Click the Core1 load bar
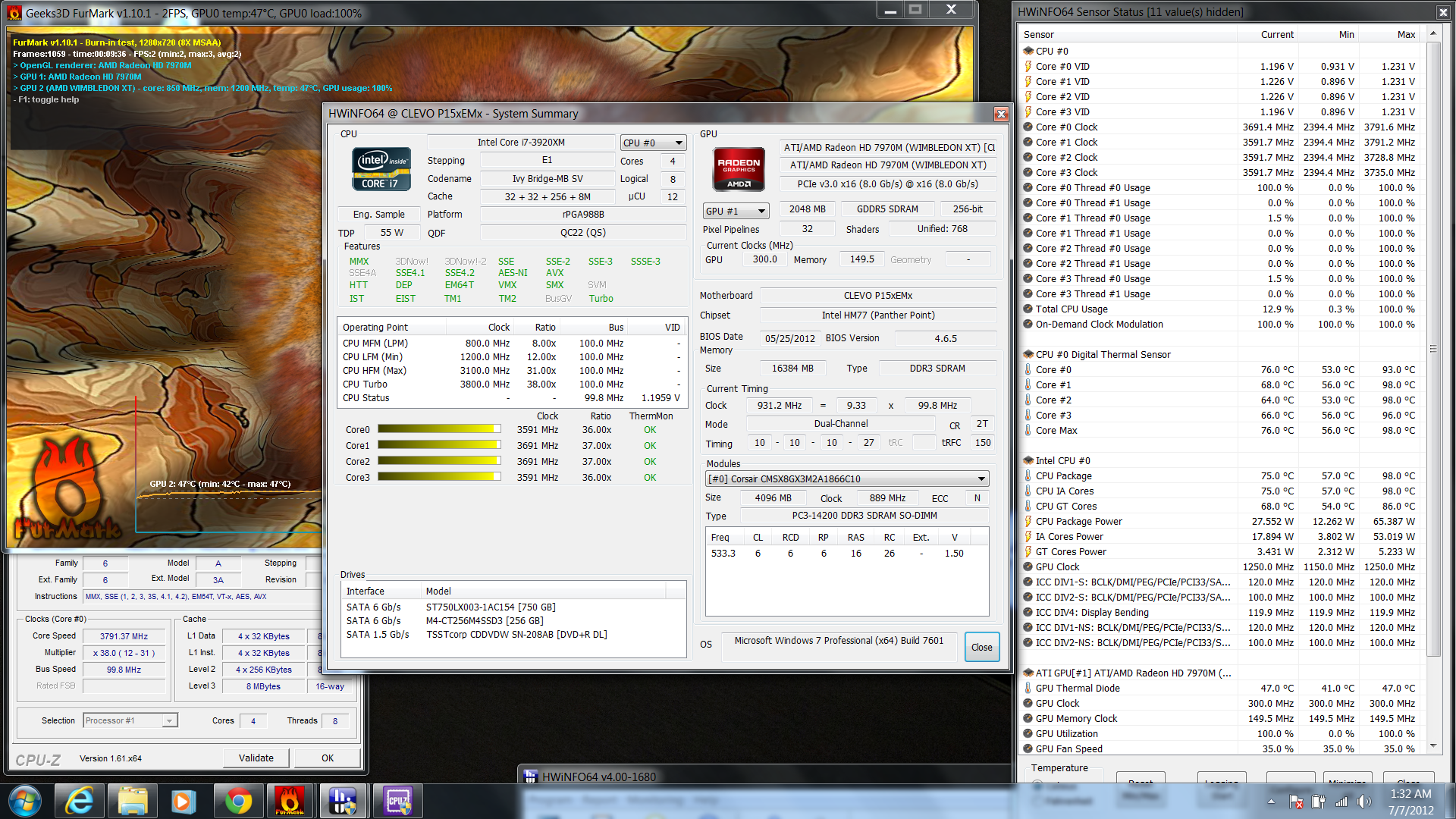 pyautogui.click(x=439, y=445)
